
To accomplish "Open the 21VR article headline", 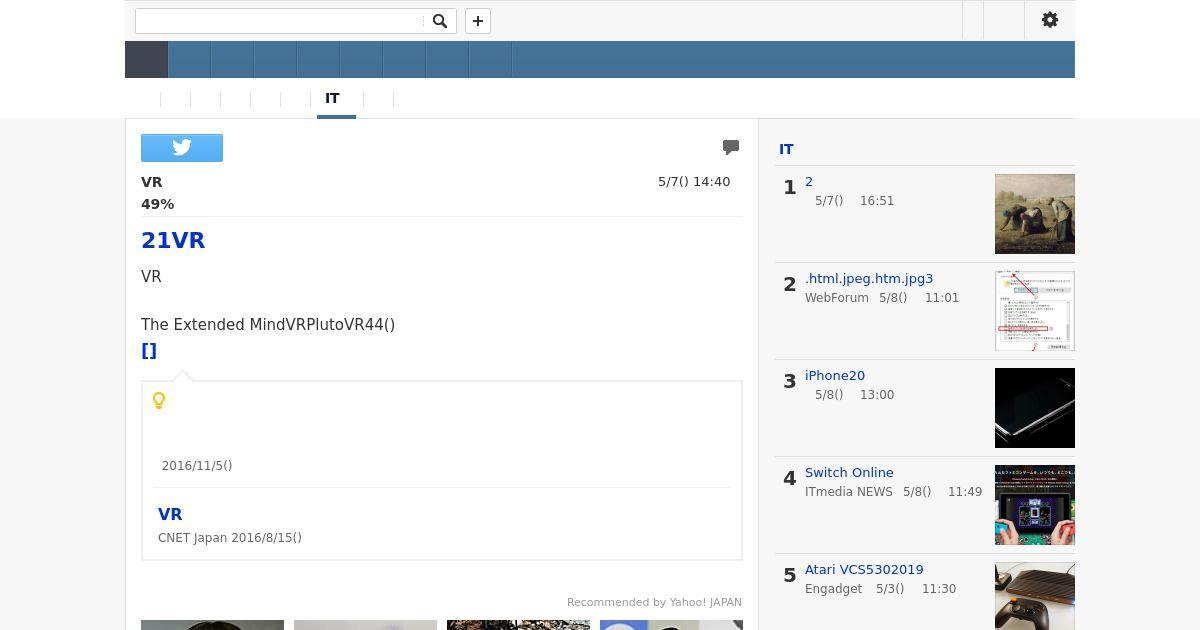I will click(173, 240).
